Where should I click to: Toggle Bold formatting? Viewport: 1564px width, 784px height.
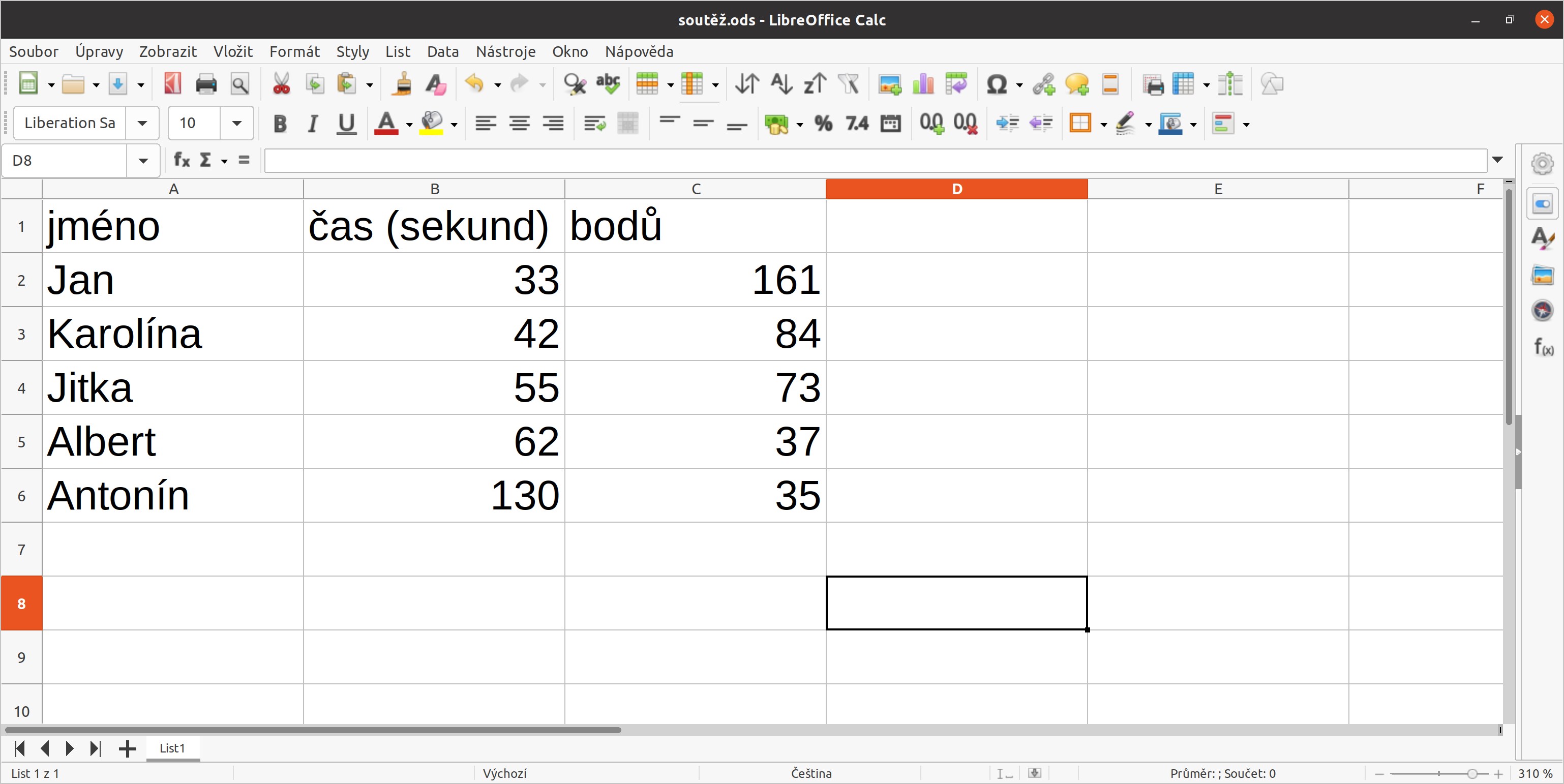pyautogui.click(x=279, y=124)
